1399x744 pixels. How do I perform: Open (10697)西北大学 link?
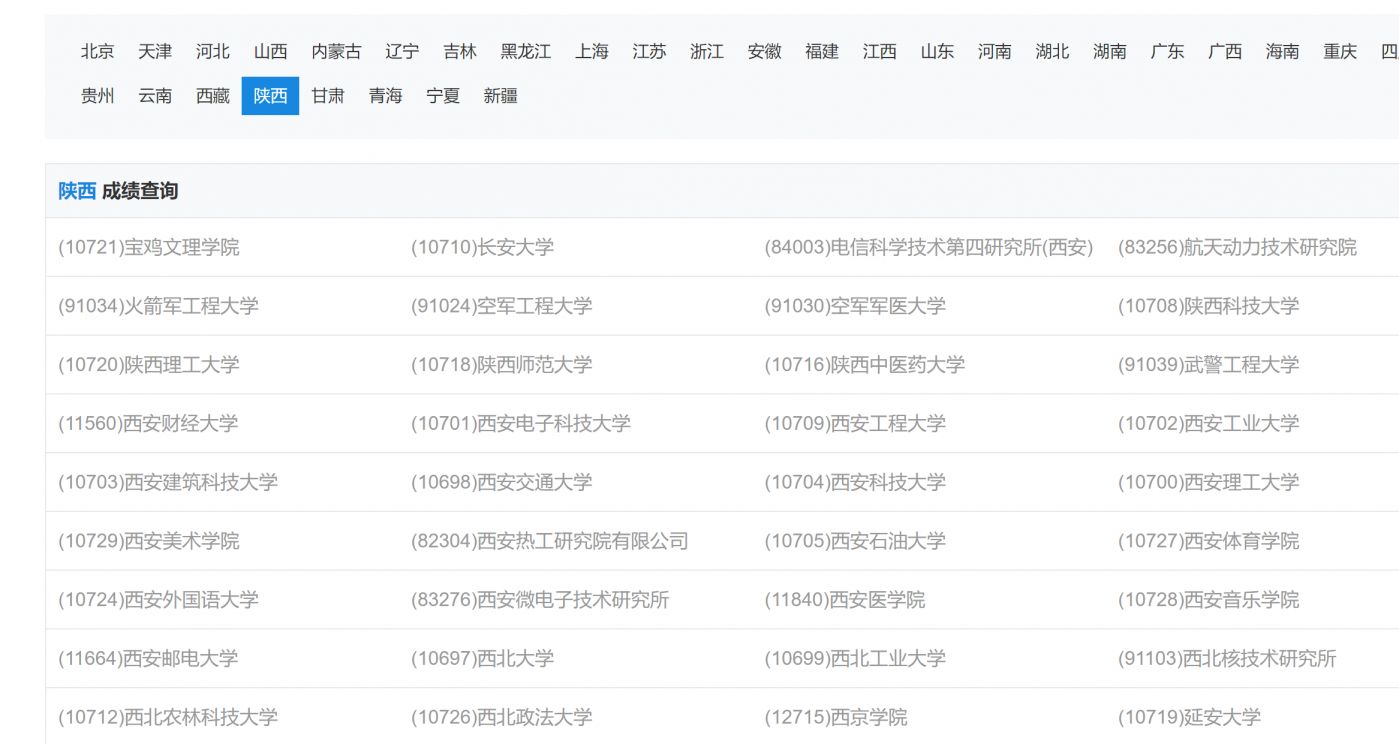[482, 659]
